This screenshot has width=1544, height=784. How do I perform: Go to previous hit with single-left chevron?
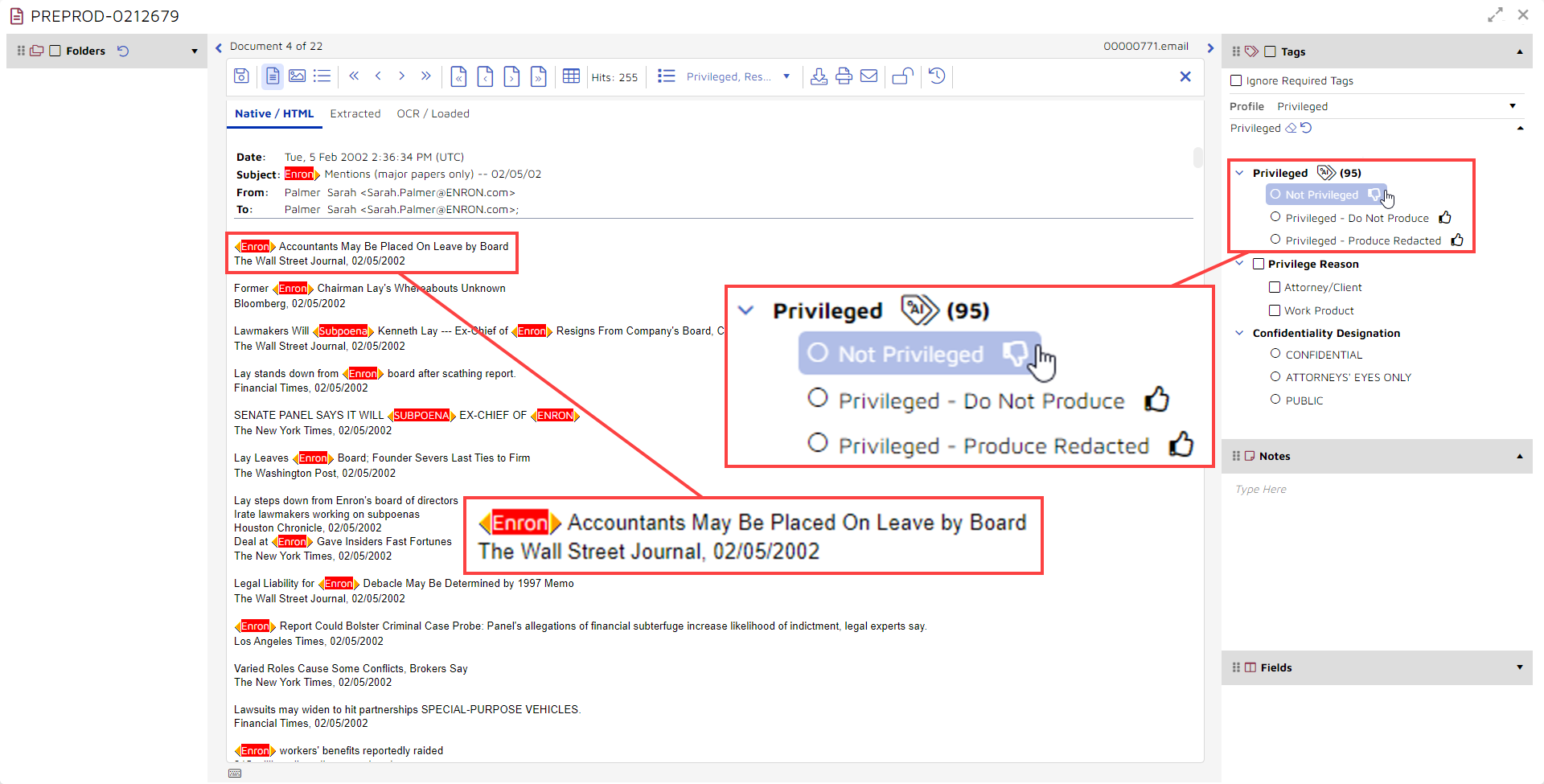coord(378,76)
